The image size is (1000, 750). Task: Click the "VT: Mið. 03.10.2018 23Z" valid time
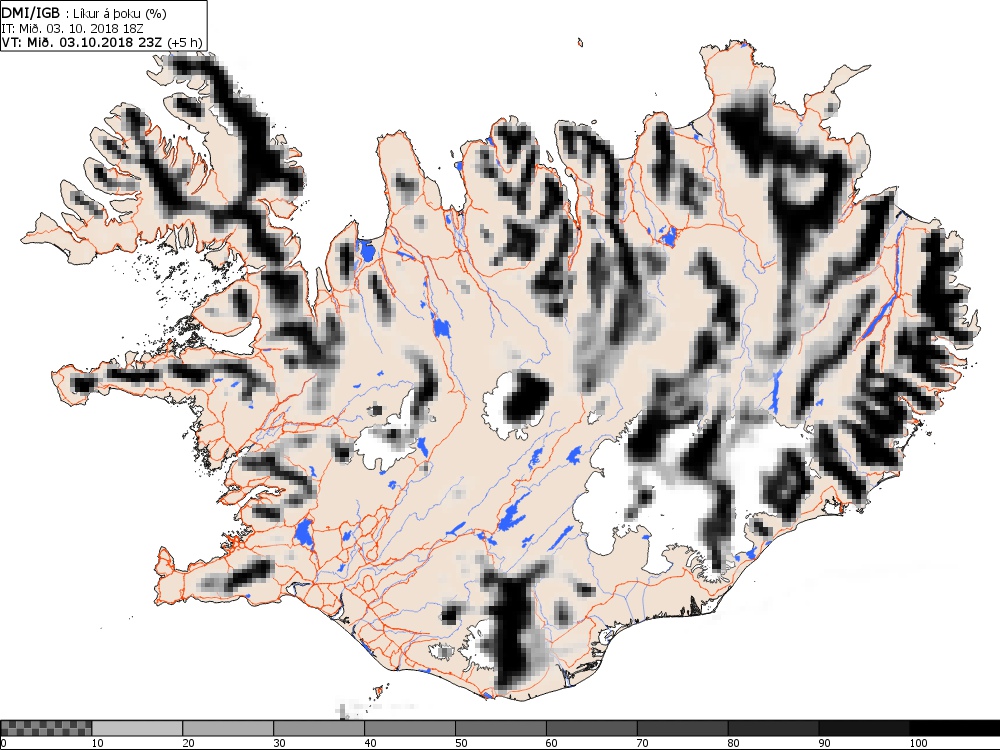(82, 42)
